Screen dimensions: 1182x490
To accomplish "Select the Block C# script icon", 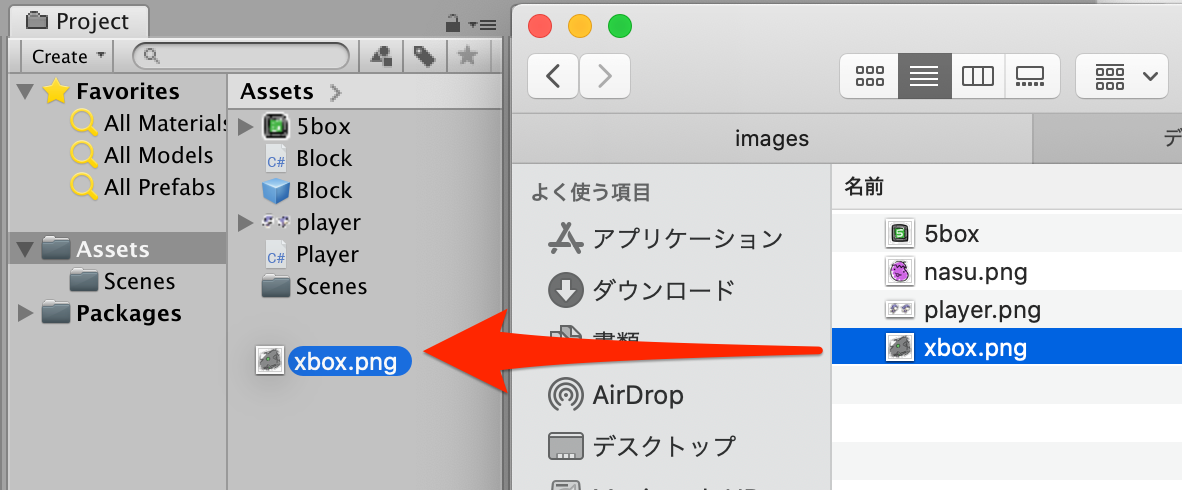I will tap(275, 158).
